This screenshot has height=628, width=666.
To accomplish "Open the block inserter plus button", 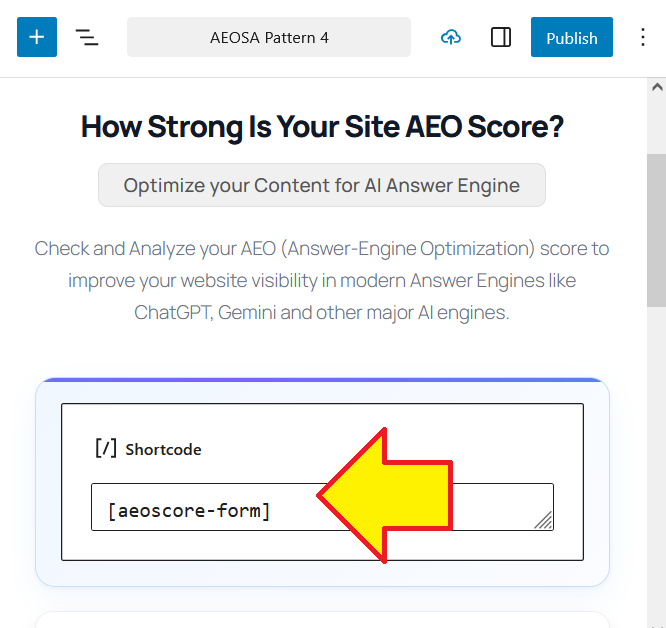I will pyautogui.click(x=37, y=37).
